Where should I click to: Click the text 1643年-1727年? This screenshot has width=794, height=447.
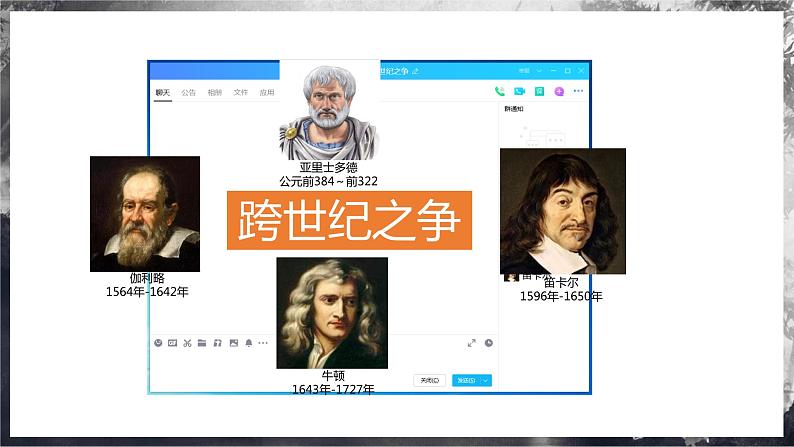click(333, 389)
